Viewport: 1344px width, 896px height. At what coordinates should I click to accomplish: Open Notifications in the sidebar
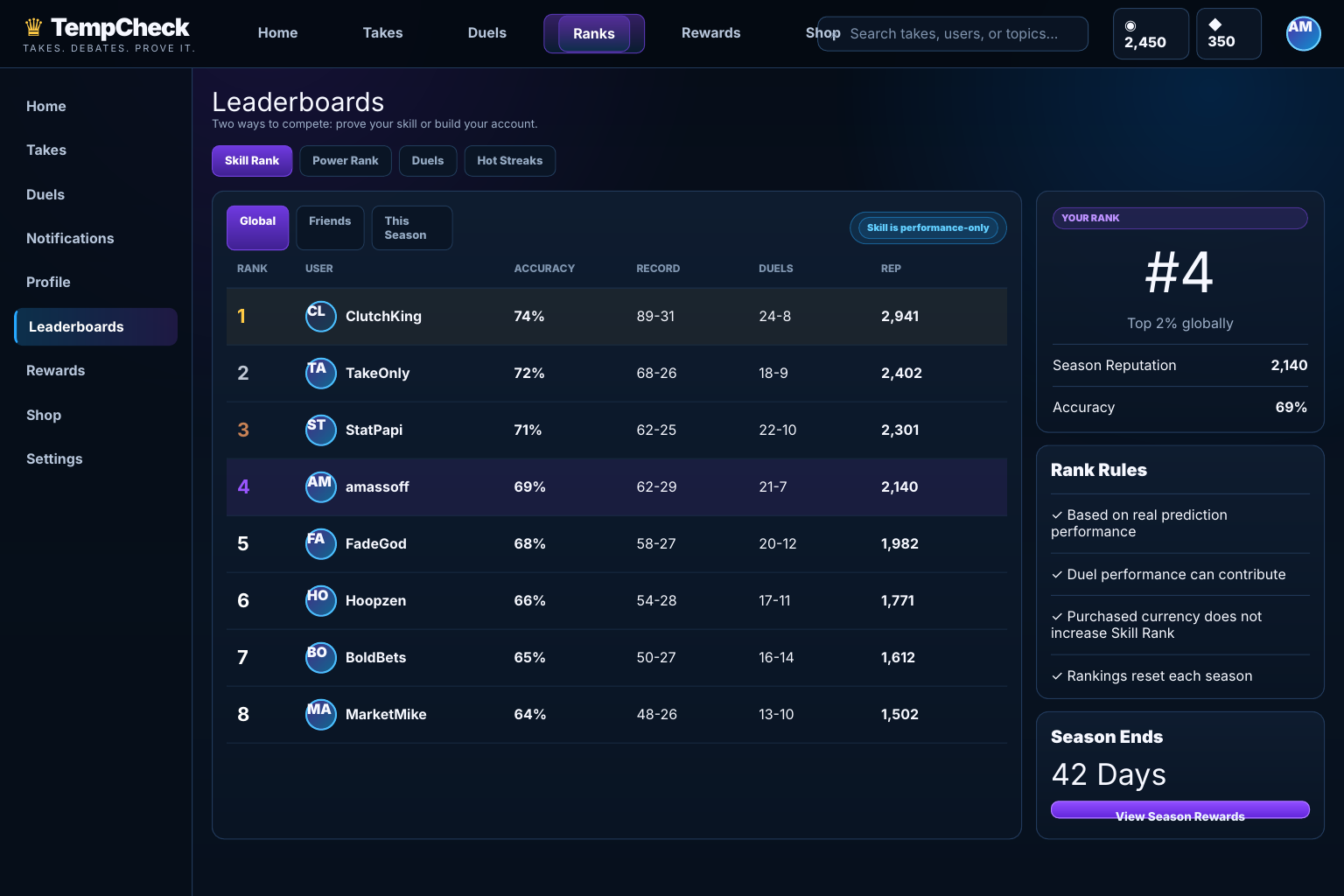click(x=96, y=238)
